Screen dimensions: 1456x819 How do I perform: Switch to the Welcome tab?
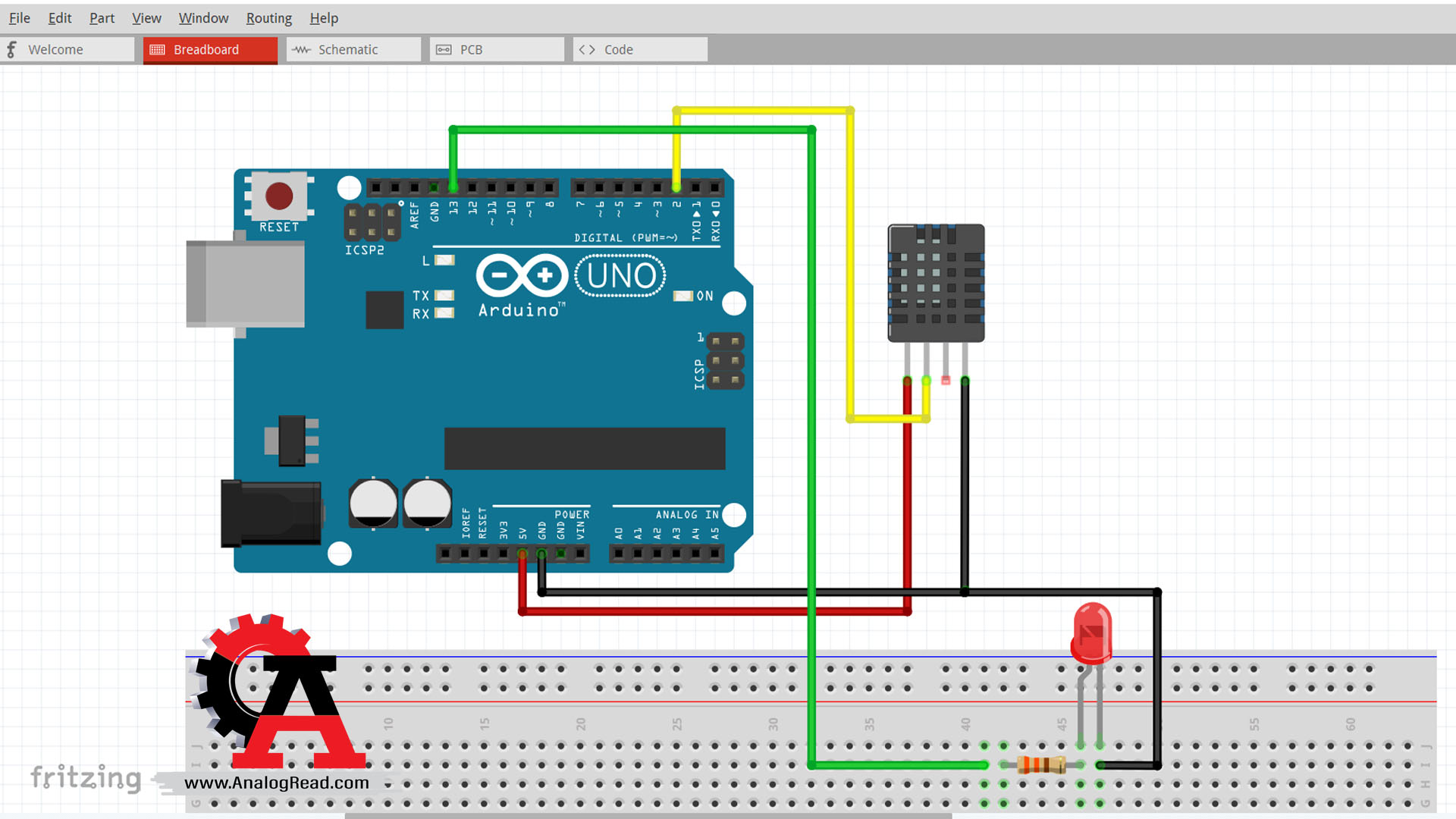coord(67,49)
